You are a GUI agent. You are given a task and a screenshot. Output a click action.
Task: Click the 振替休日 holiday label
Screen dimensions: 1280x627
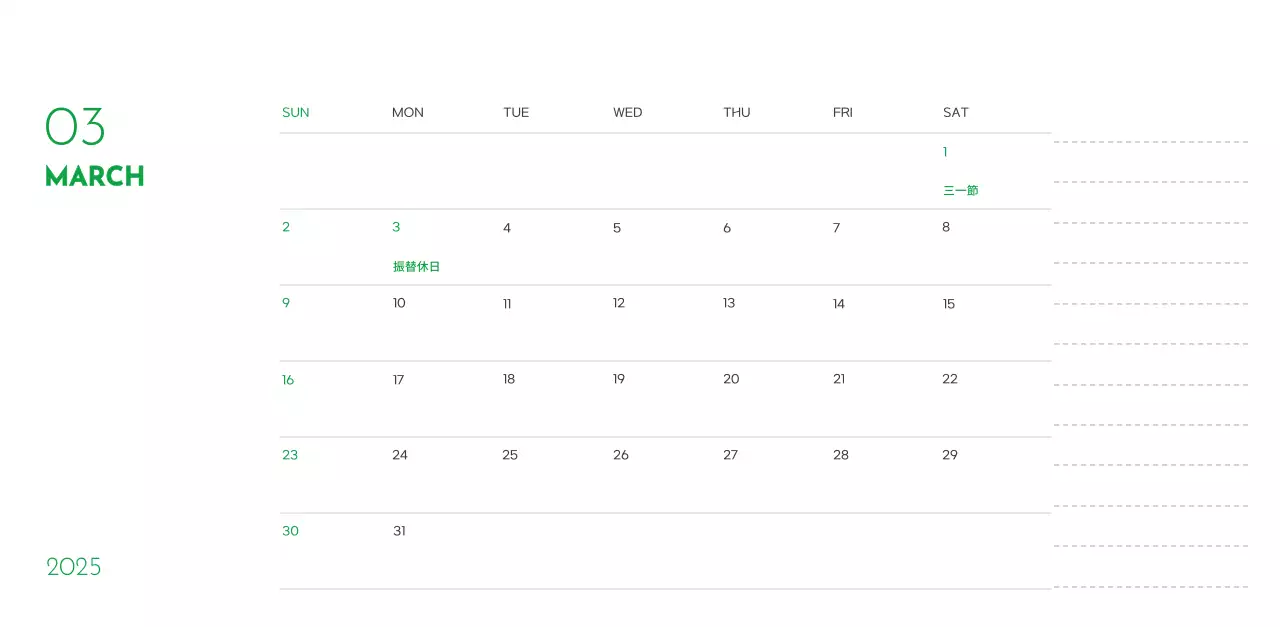(416, 267)
